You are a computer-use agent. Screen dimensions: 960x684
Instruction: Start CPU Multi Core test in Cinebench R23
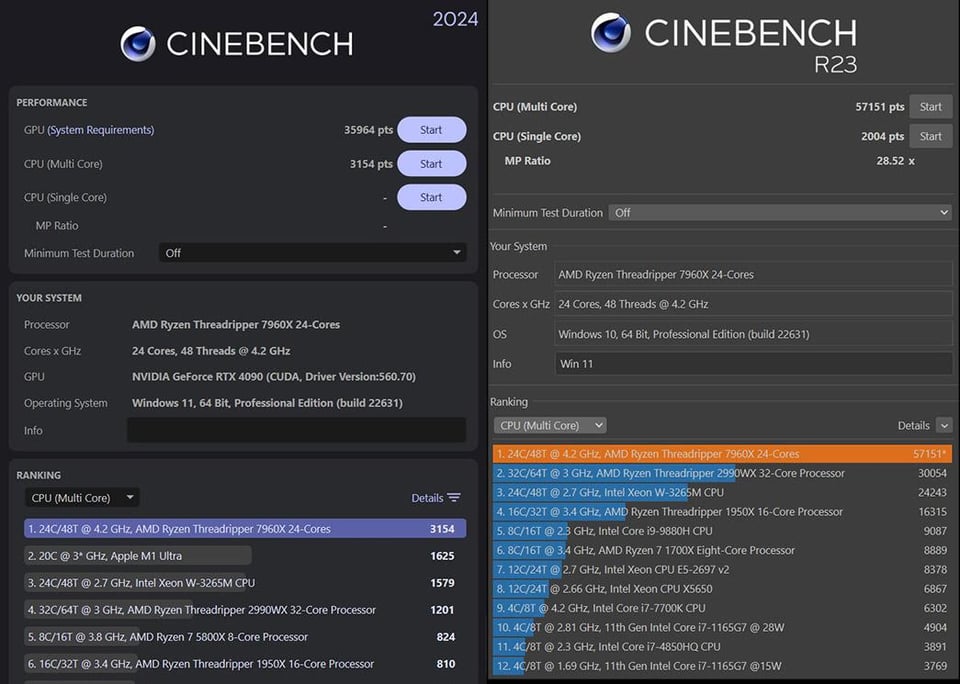pos(931,107)
